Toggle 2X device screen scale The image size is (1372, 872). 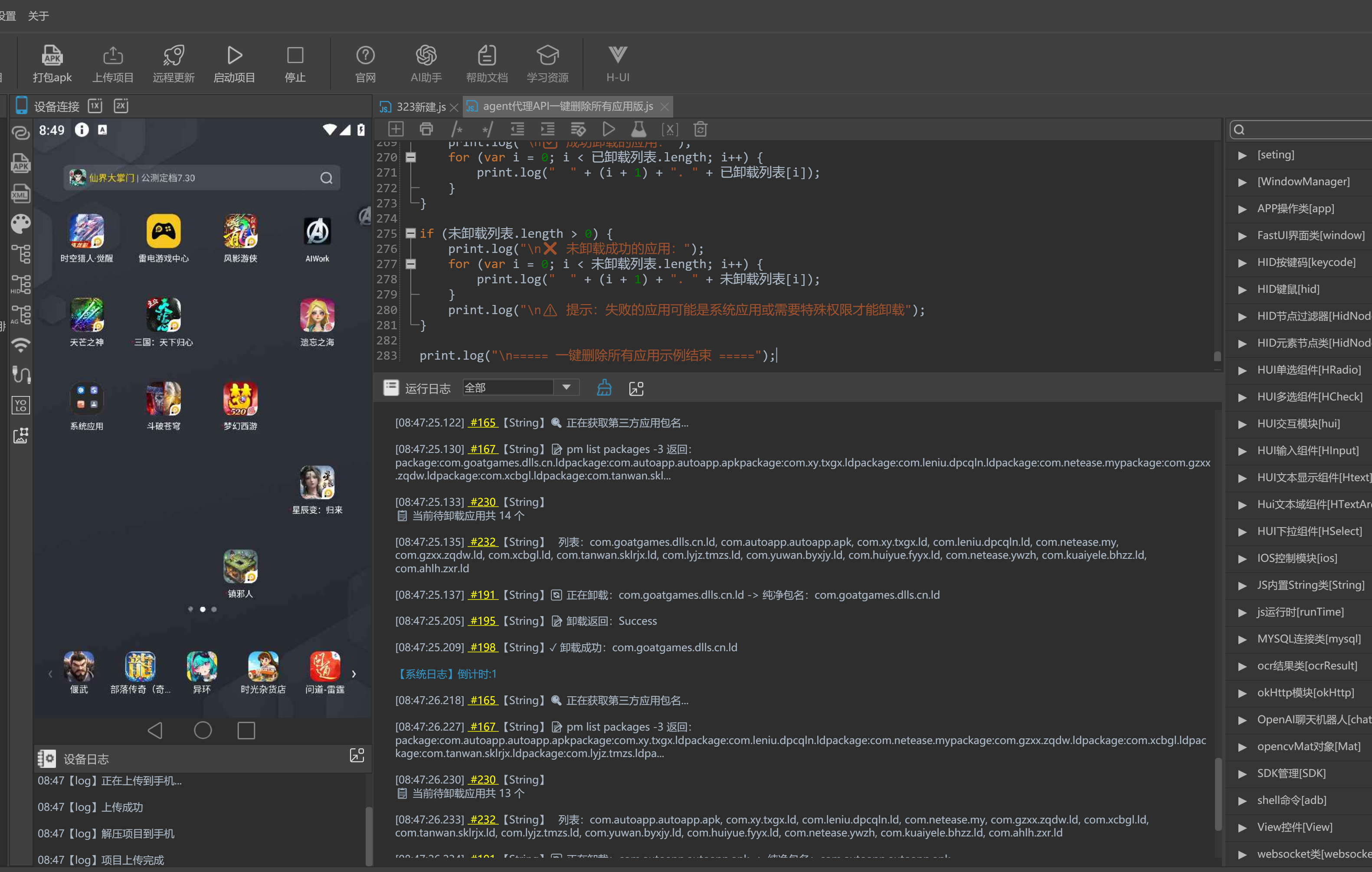point(121,106)
